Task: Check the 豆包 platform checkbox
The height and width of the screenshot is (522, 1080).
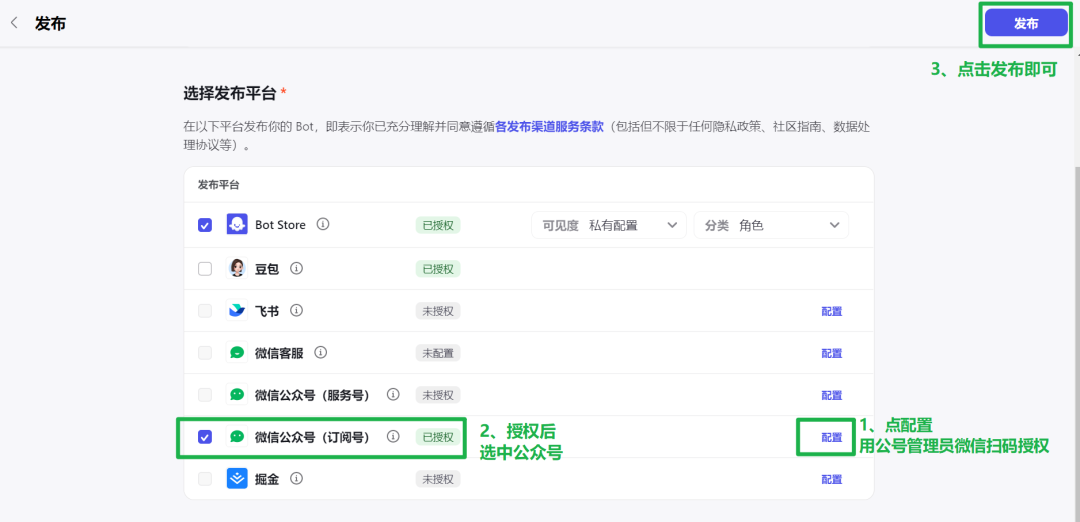Action: (205, 269)
